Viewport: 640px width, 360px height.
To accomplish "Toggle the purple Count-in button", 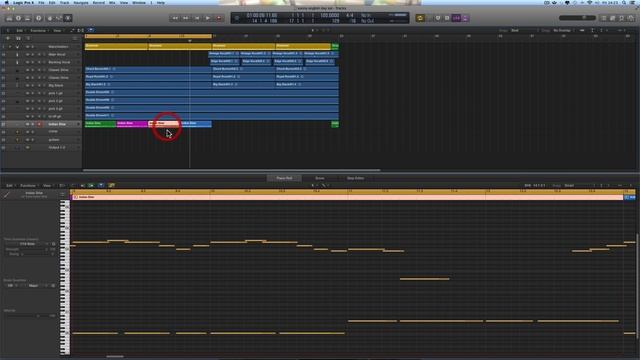I will (456, 18).
